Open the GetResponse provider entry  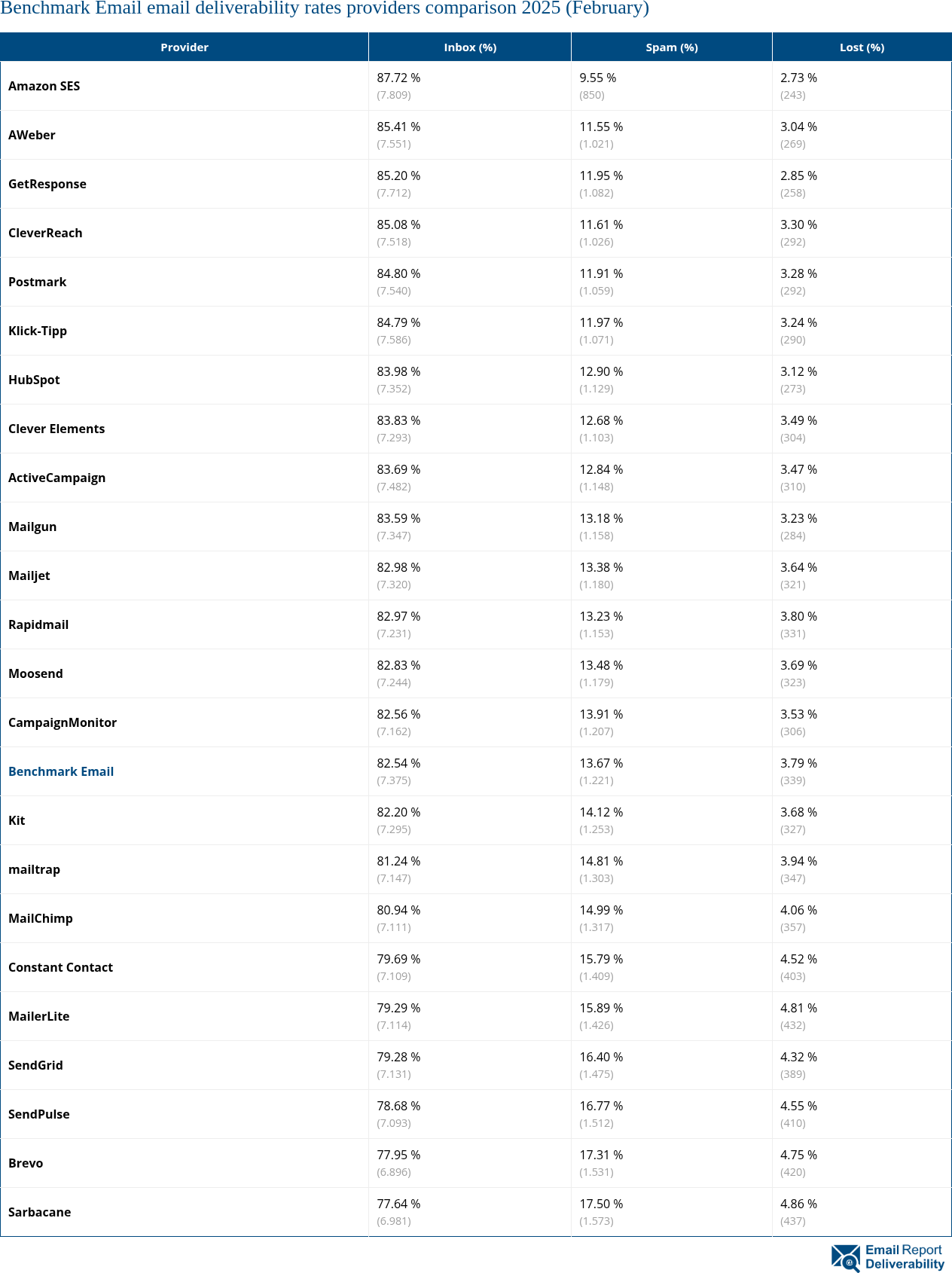coord(47,184)
